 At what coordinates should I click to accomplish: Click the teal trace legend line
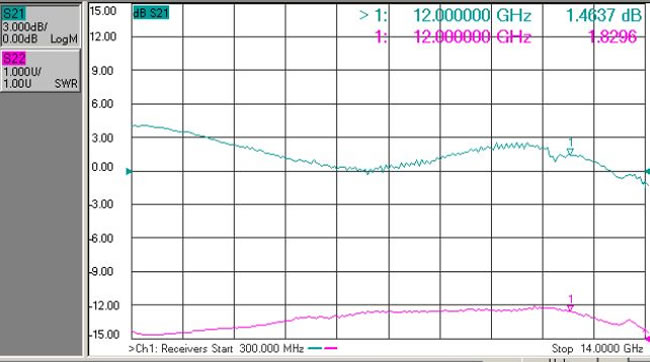pos(315,348)
